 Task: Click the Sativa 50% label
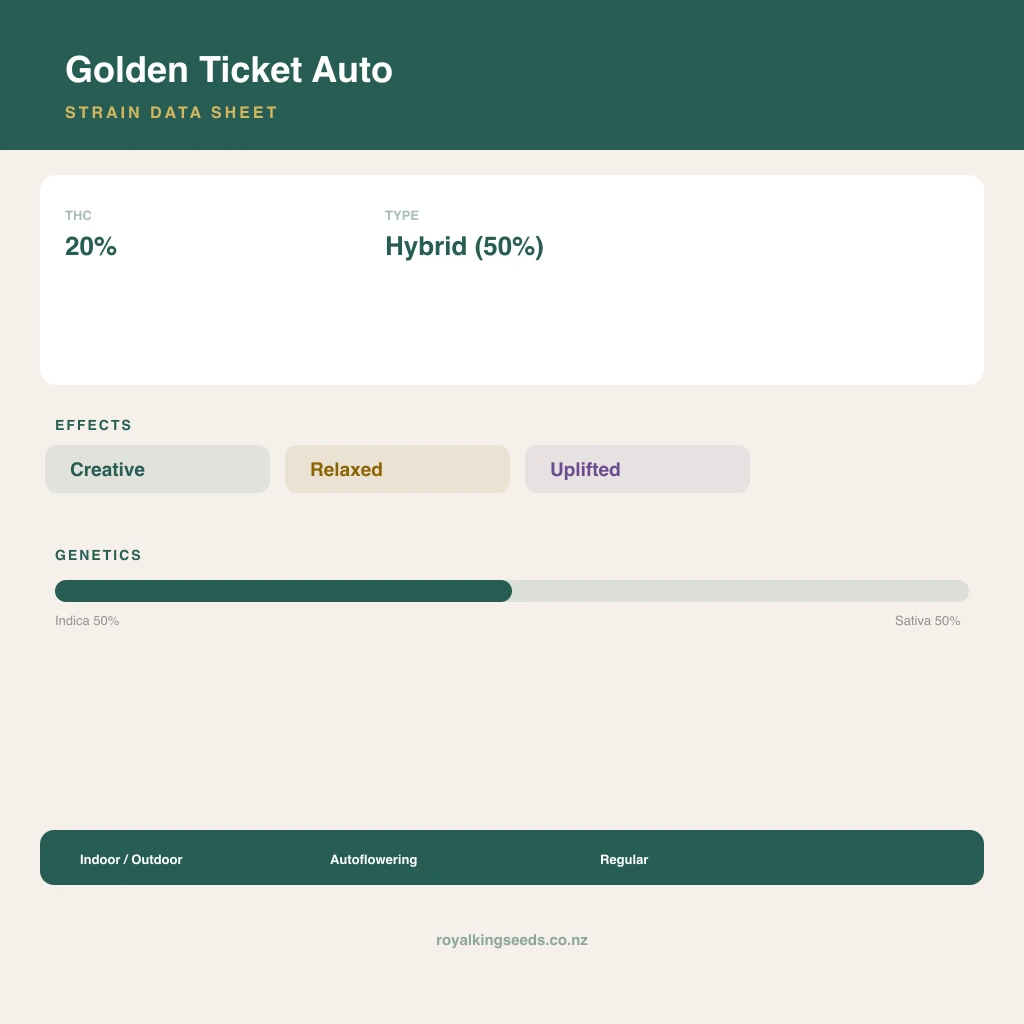(927, 620)
